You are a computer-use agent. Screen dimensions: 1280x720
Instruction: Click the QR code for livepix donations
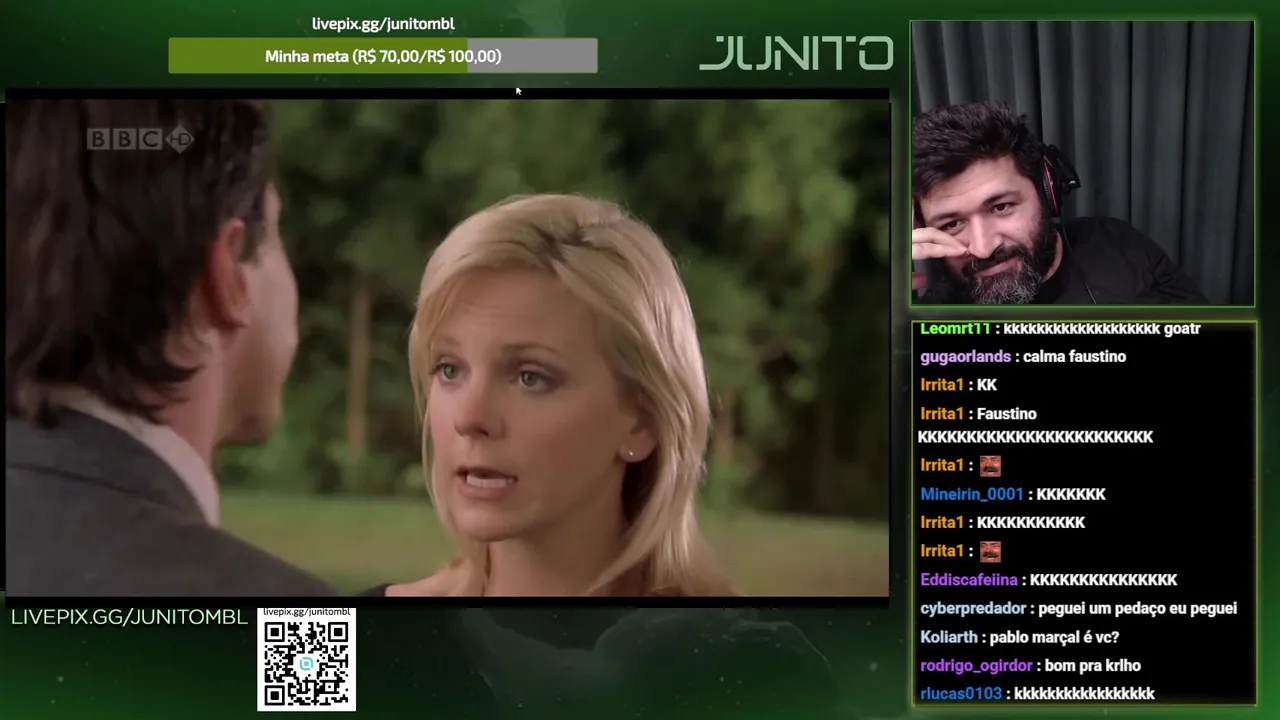tap(306, 664)
